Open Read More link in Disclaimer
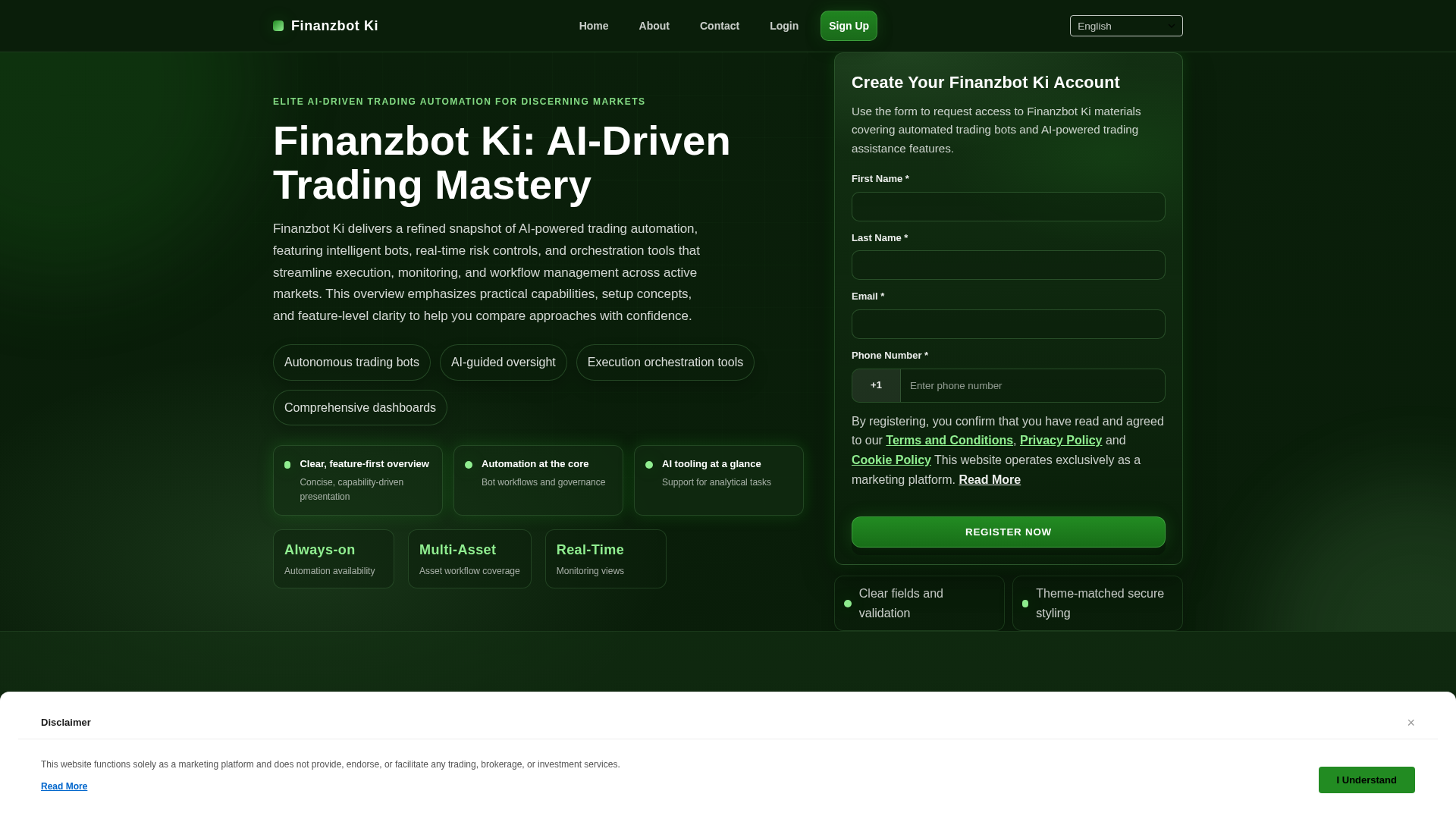Viewport: 1456px width, 819px height. [64, 786]
